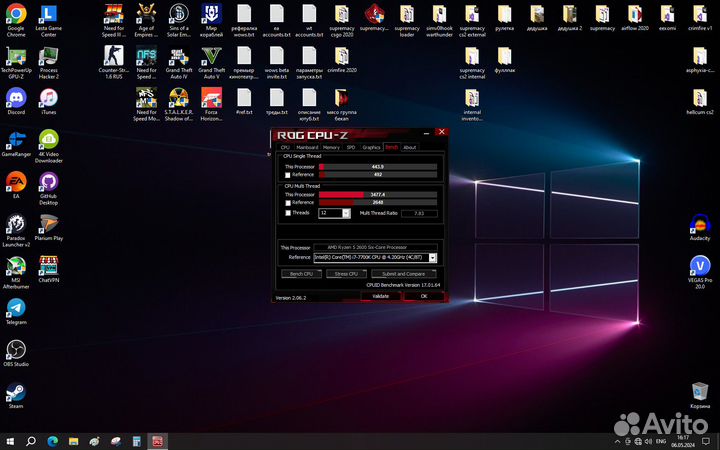
Task: Select the EA app icon
Action: point(16,186)
